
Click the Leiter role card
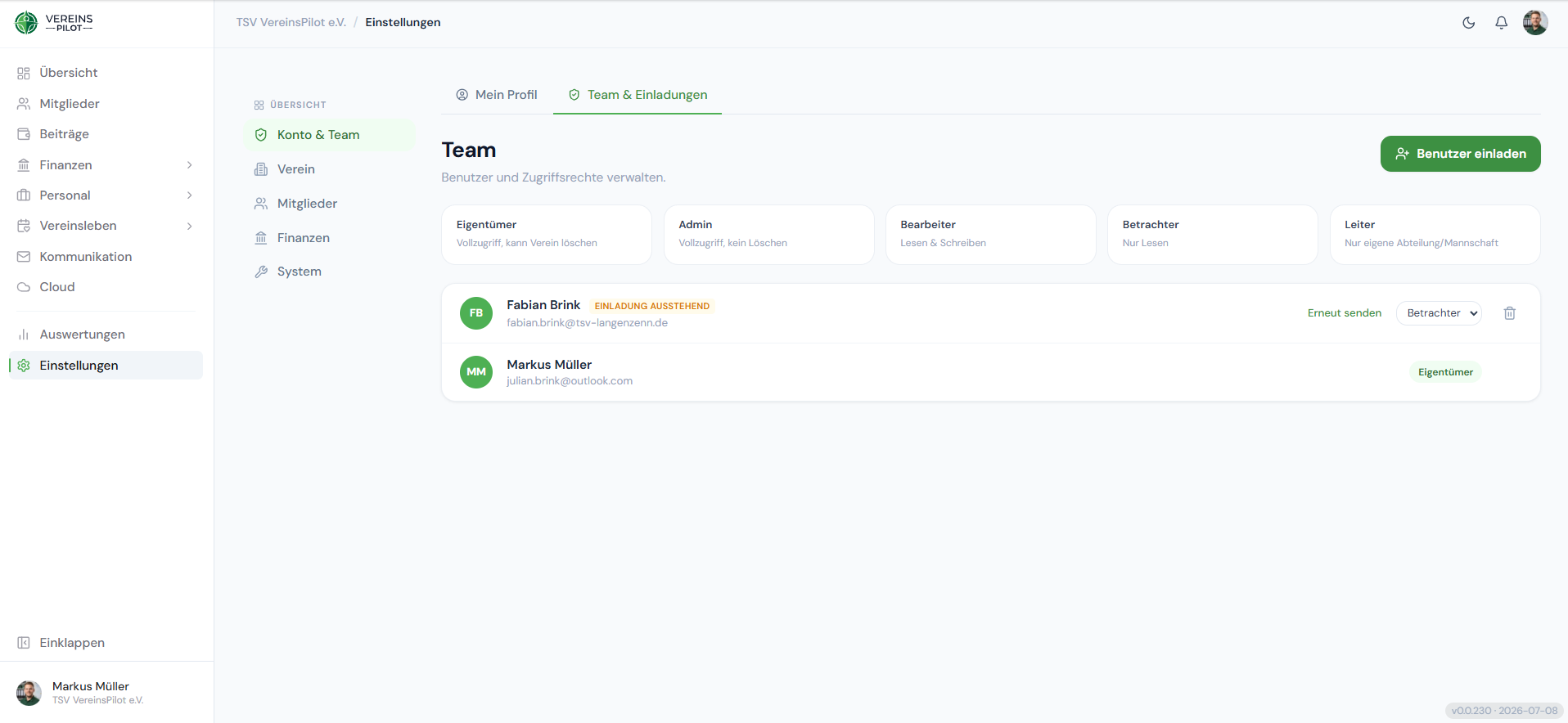1435,235
